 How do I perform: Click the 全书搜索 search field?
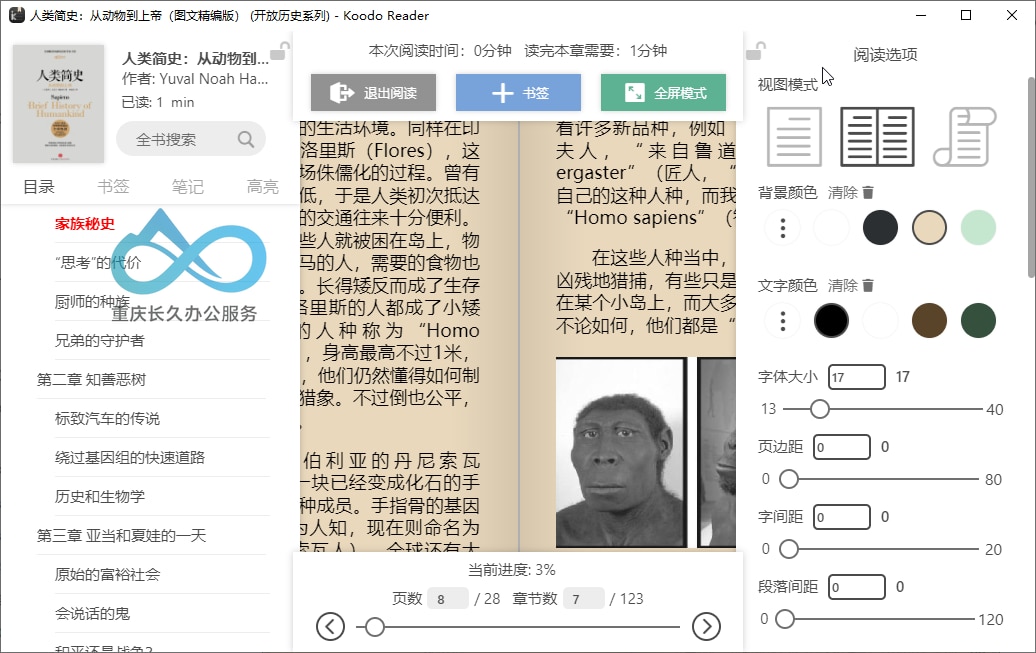[191, 139]
